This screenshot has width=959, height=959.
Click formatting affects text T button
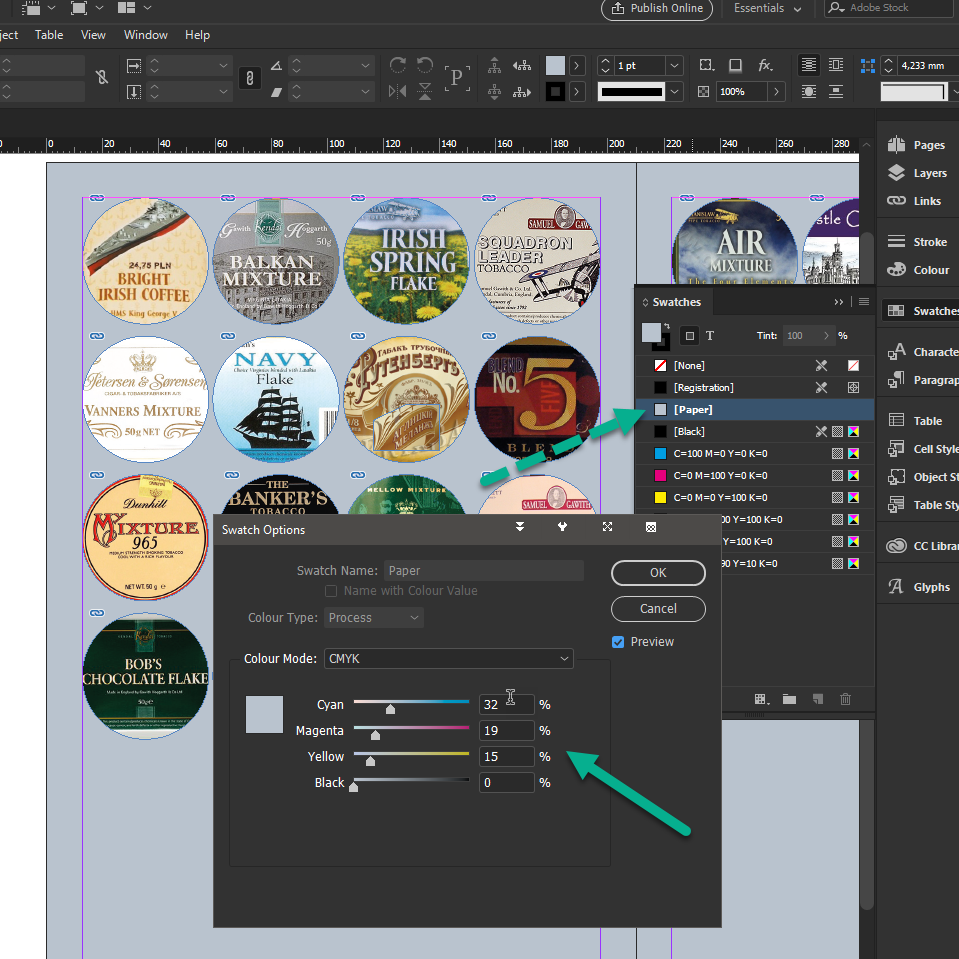click(x=710, y=336)
